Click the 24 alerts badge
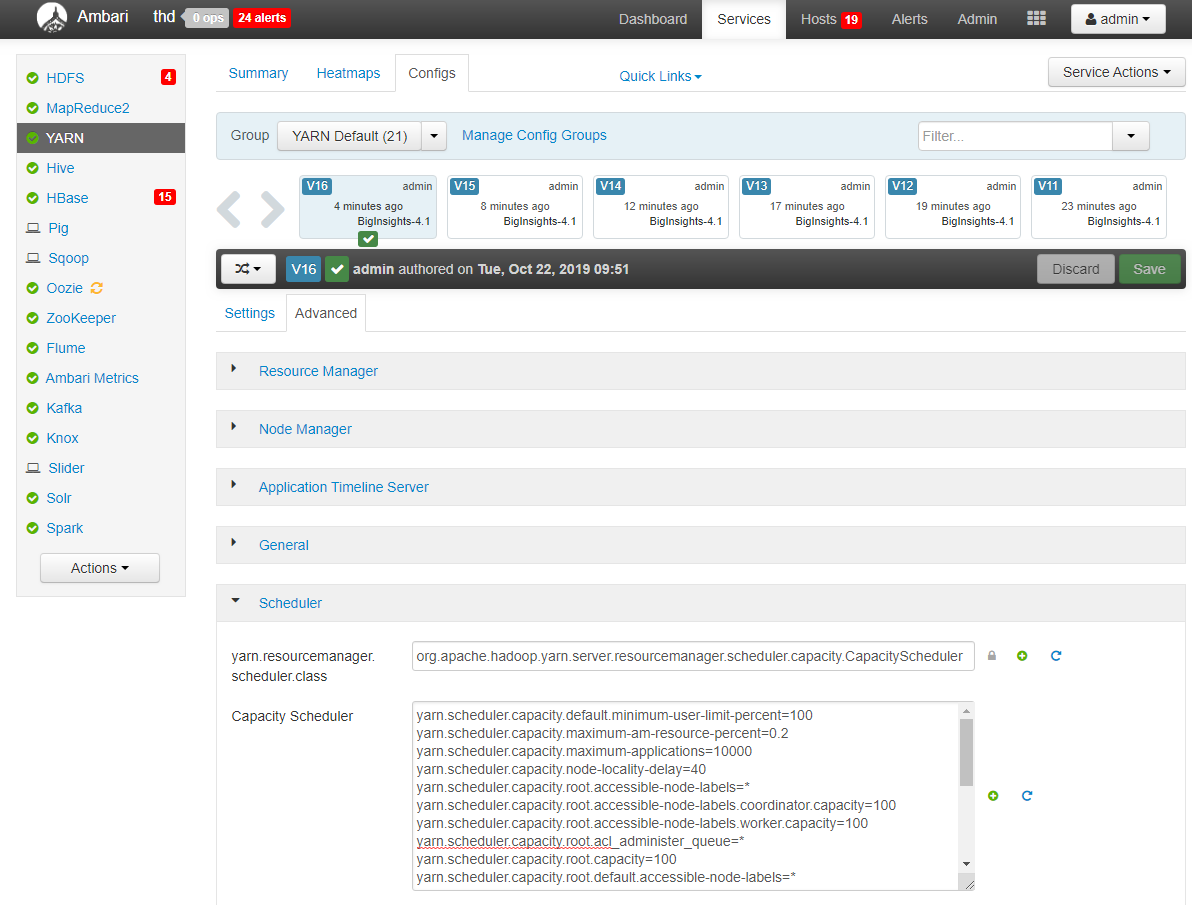This screenshot has width=1192, height=905. click(262, 17)
